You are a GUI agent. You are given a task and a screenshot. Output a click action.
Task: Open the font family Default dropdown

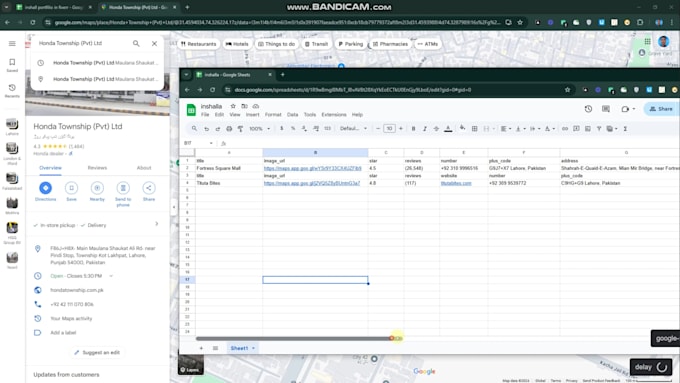(x=353, y=129)
